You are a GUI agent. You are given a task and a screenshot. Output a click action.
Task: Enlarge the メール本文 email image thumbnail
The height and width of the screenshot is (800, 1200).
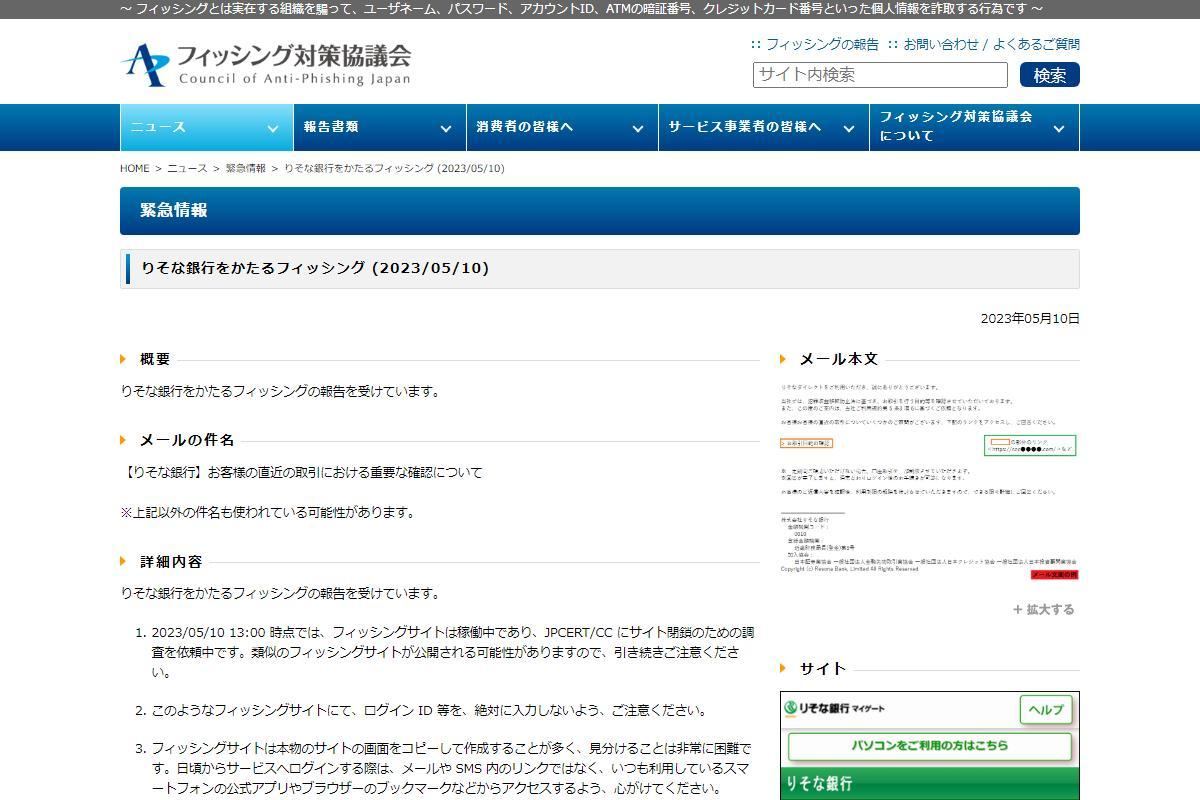[929, 481]
